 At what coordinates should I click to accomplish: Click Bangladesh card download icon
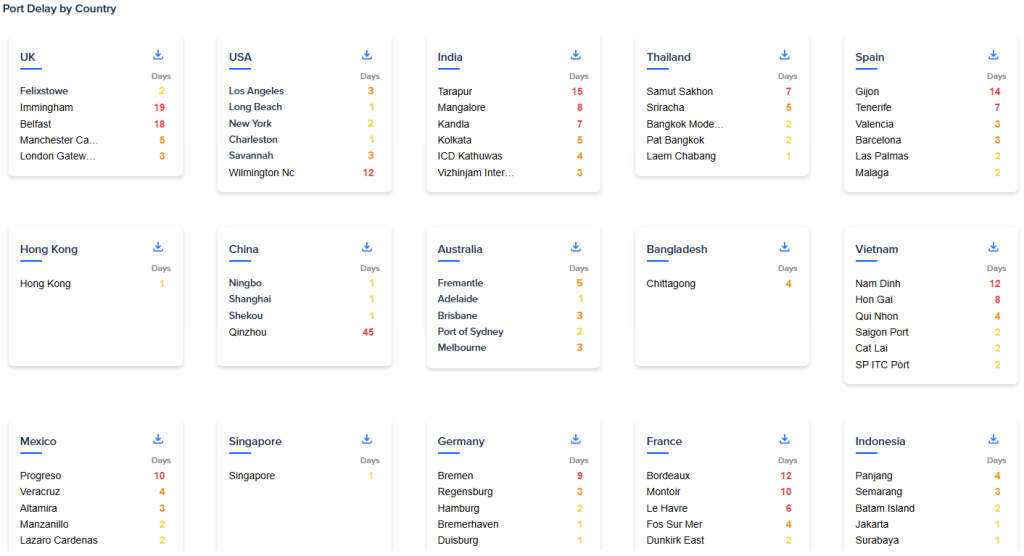coord(785,247)
